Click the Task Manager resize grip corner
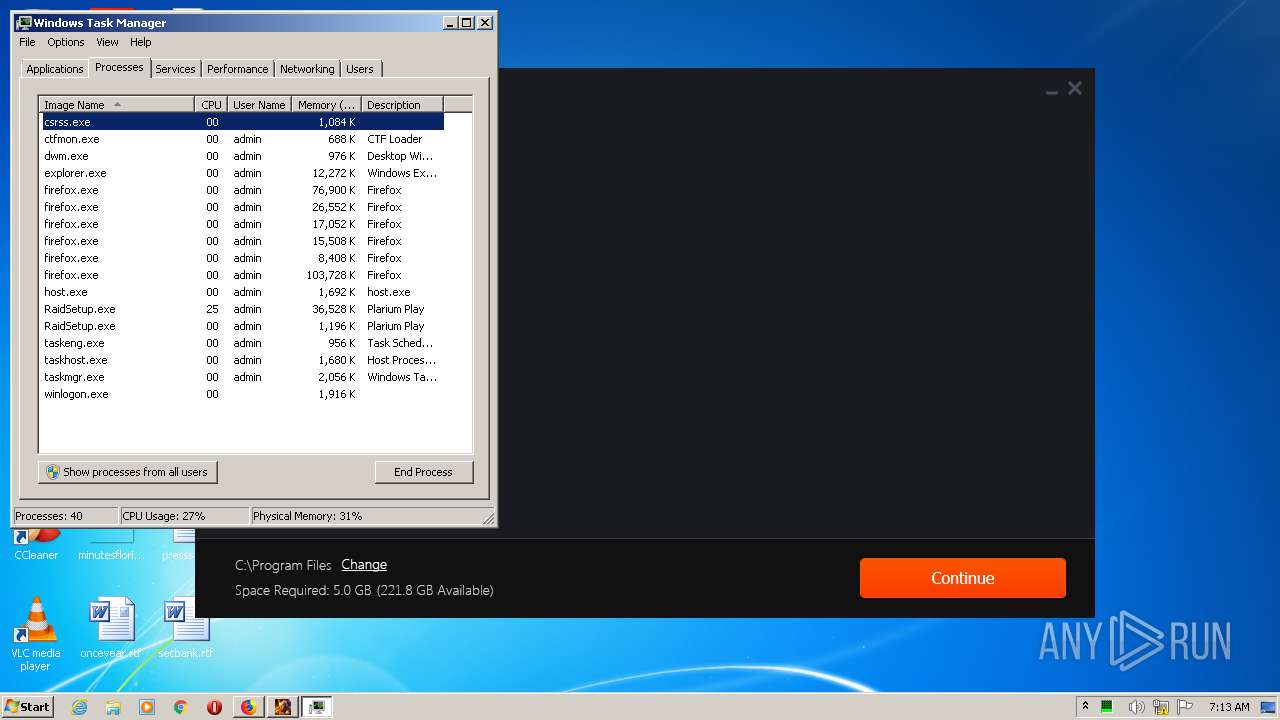 pyautogui.click(x=489, y=518)
